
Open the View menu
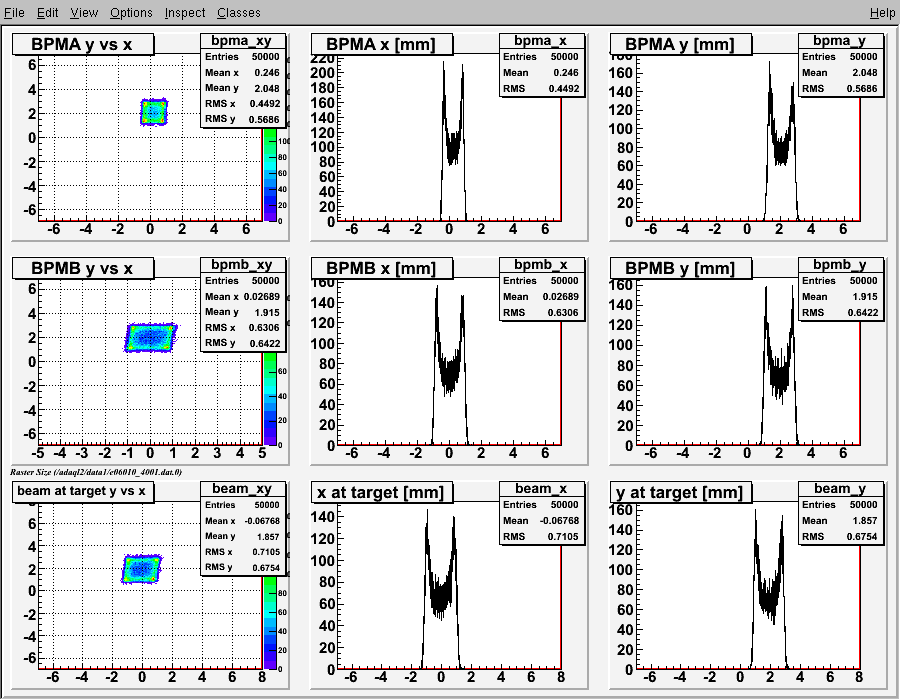click(84, 12)
